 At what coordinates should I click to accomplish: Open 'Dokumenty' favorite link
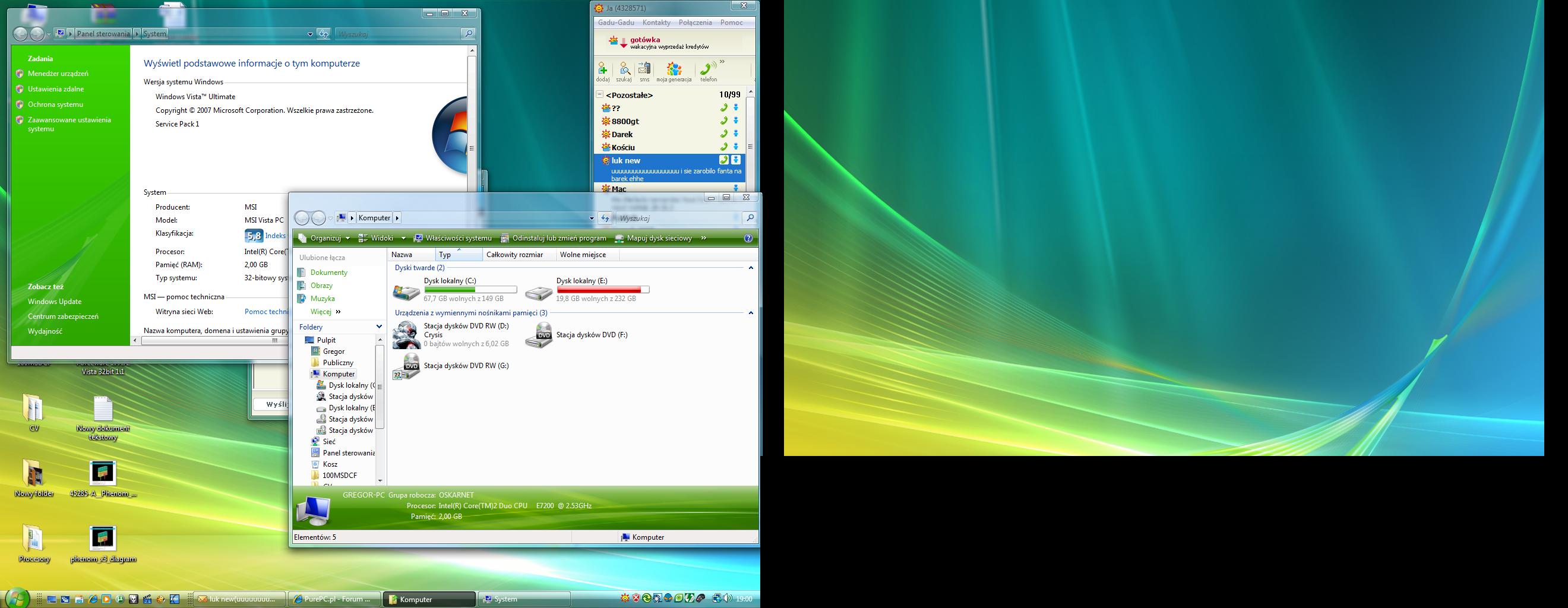click(328, 273)
